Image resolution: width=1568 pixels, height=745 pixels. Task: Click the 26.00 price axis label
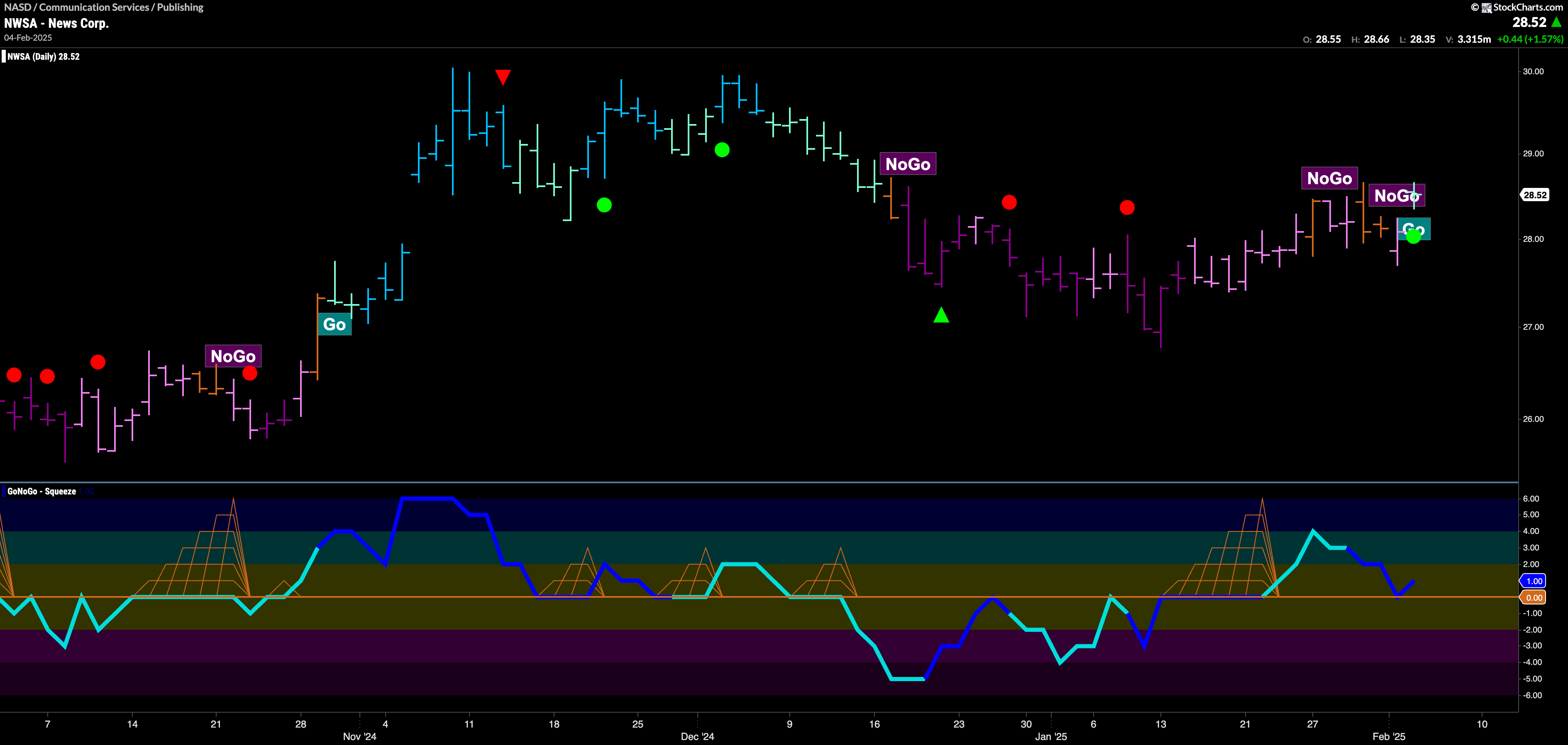click(1533, 419)
